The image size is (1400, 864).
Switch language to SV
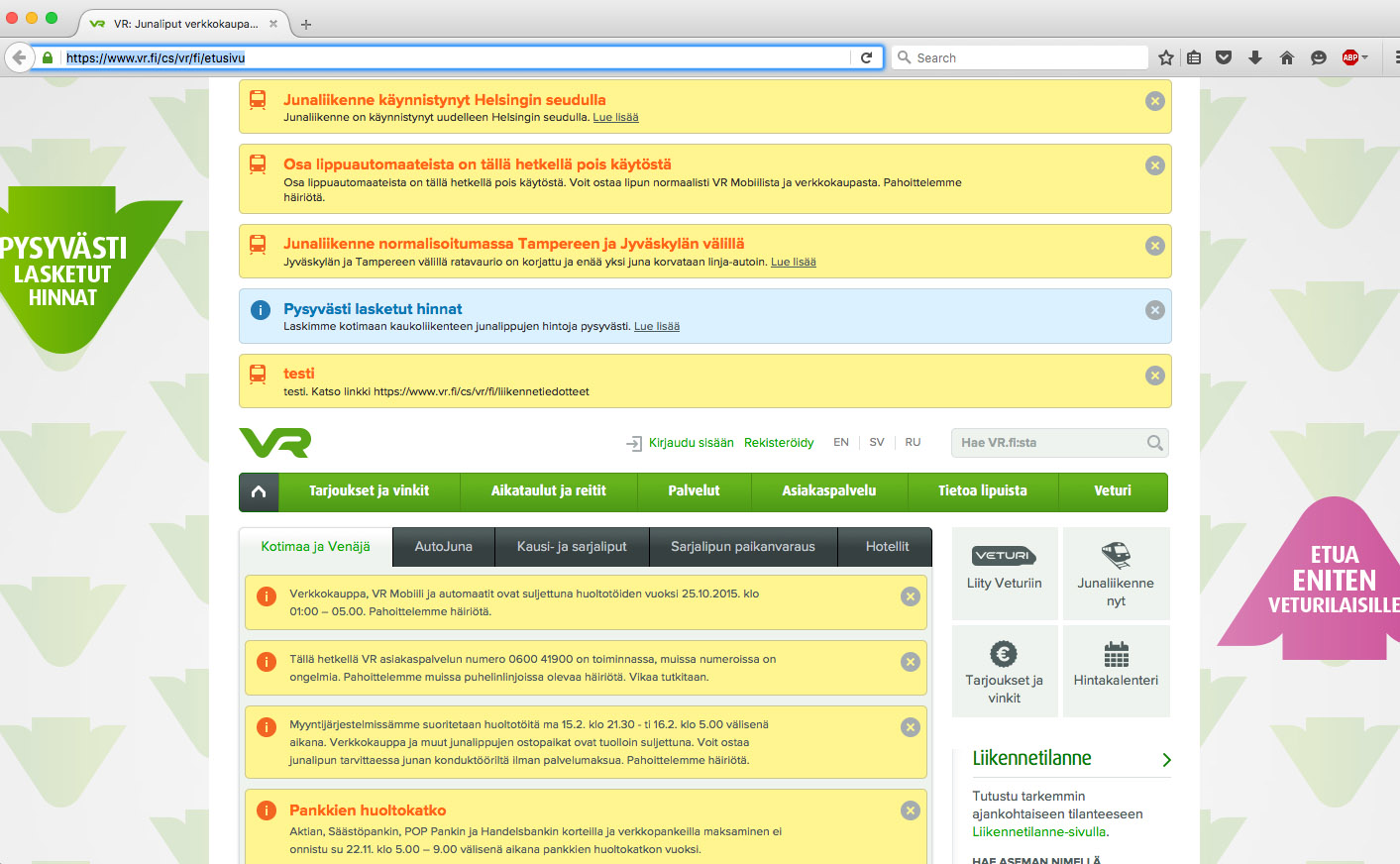[x=877, y=443]
